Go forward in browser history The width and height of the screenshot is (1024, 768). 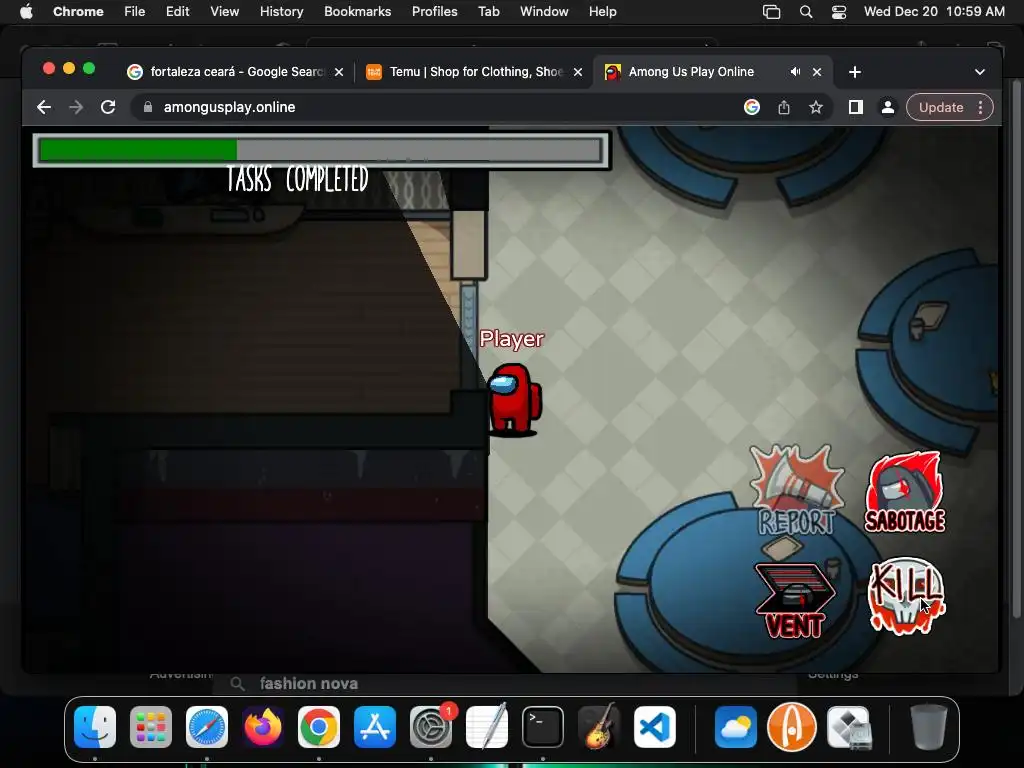(76, 107)
